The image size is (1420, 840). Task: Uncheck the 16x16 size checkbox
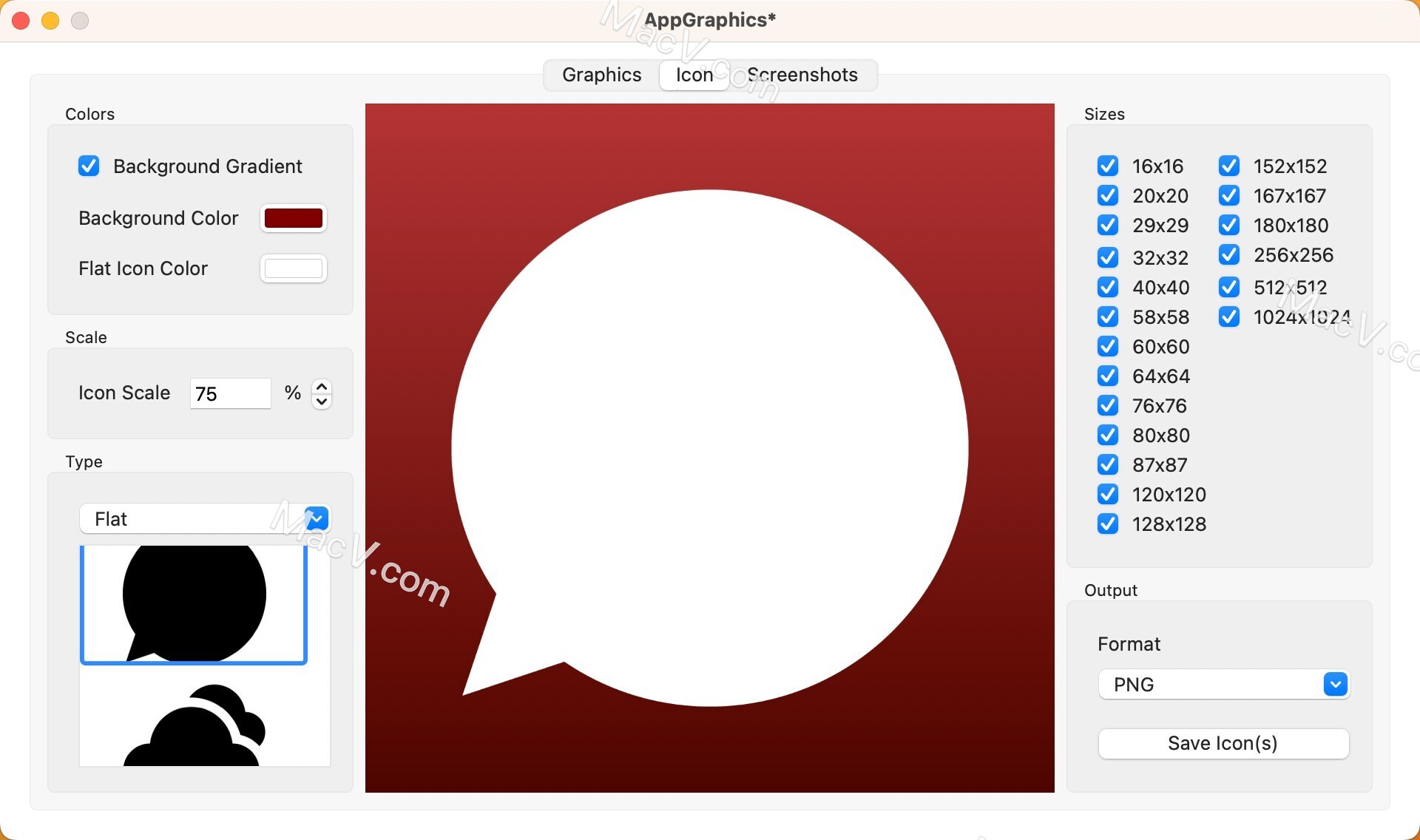pos(1108,166)
